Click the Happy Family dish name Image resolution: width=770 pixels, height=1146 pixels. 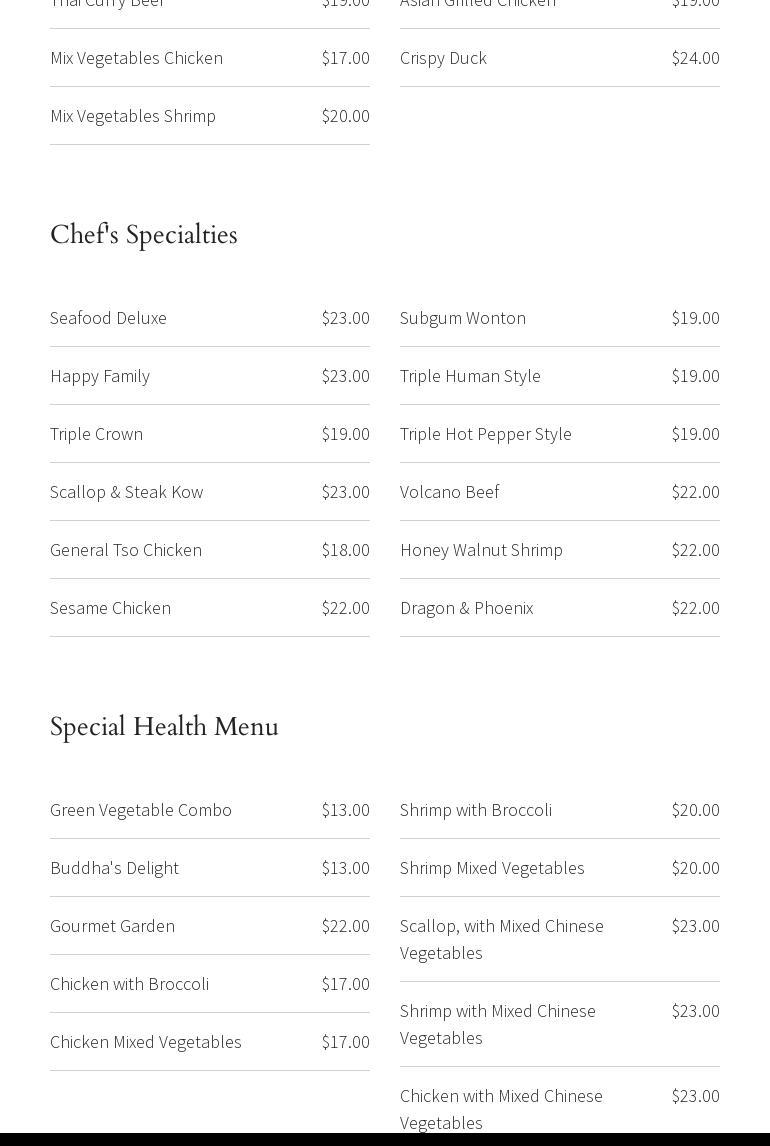(100, 376)
